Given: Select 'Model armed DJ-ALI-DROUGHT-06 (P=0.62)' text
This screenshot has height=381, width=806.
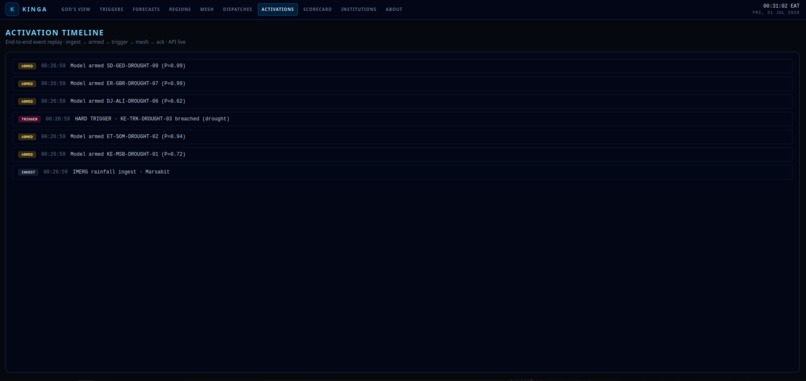Looking at the screenshot, I should [128, 101].
